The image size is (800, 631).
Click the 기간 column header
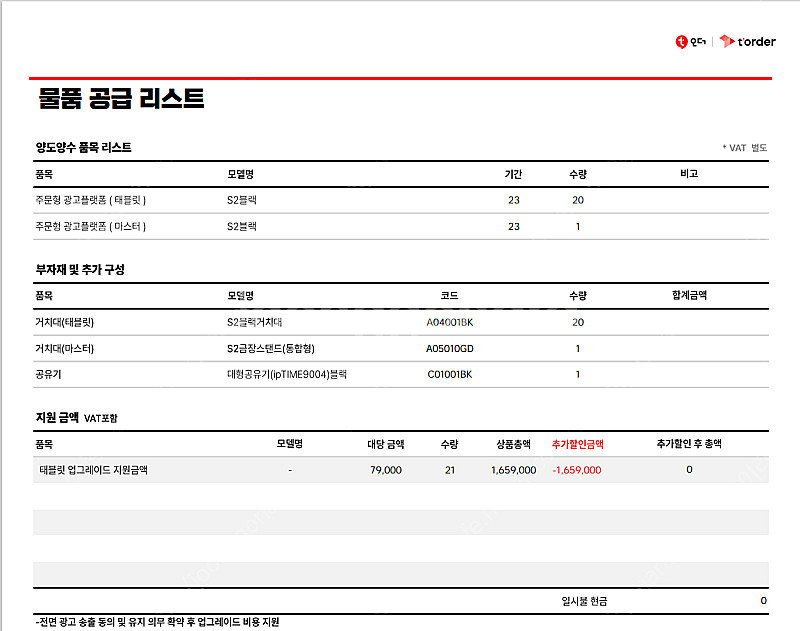tap(513, 174)
